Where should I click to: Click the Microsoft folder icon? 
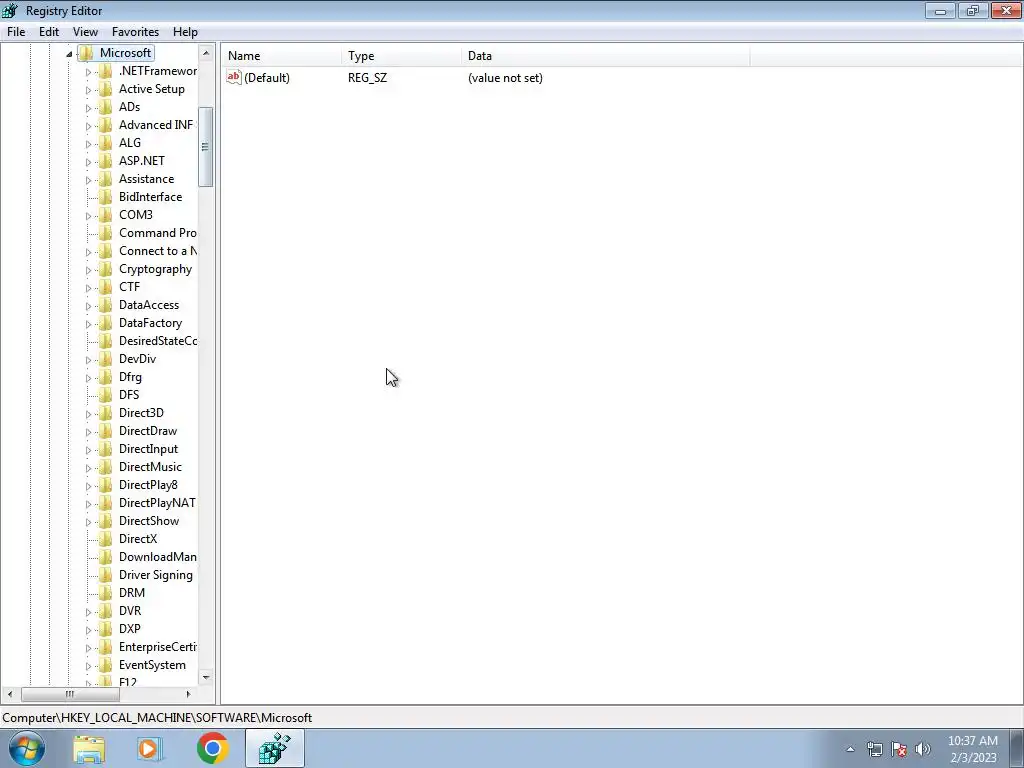86,53
